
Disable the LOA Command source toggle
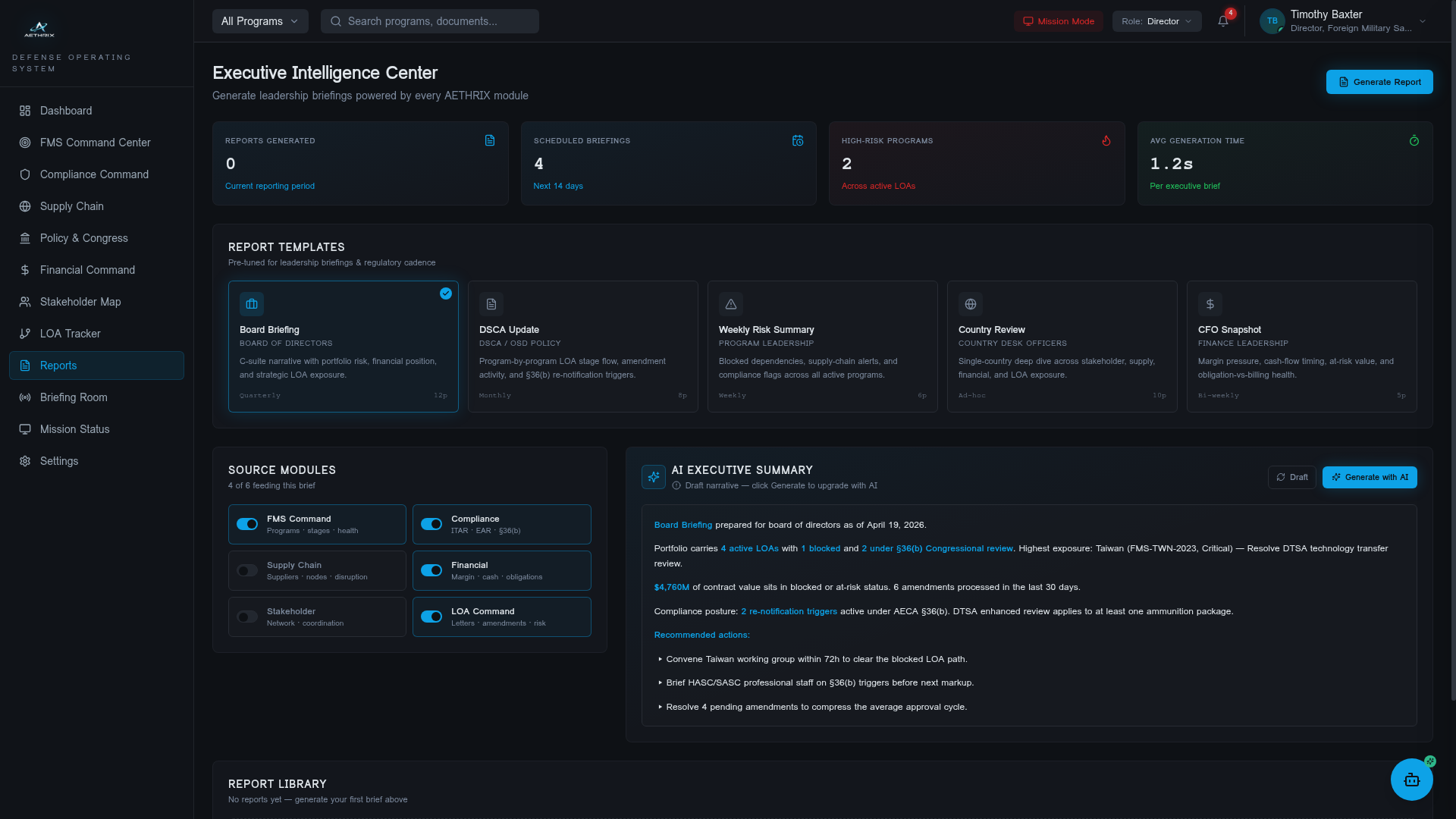pyautogui.click(x=431, y=617)
